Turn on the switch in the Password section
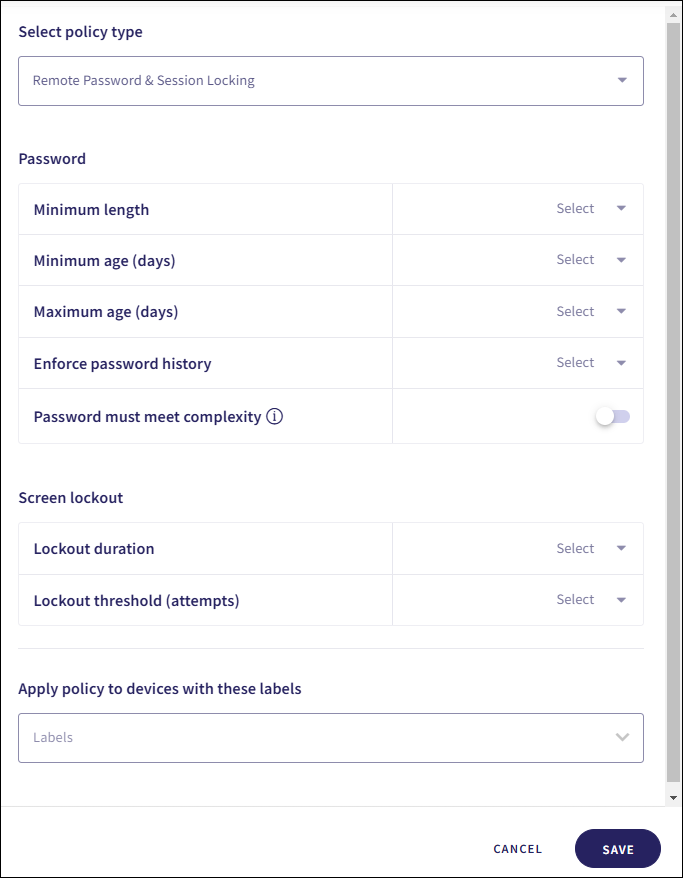 click(612, 415)
